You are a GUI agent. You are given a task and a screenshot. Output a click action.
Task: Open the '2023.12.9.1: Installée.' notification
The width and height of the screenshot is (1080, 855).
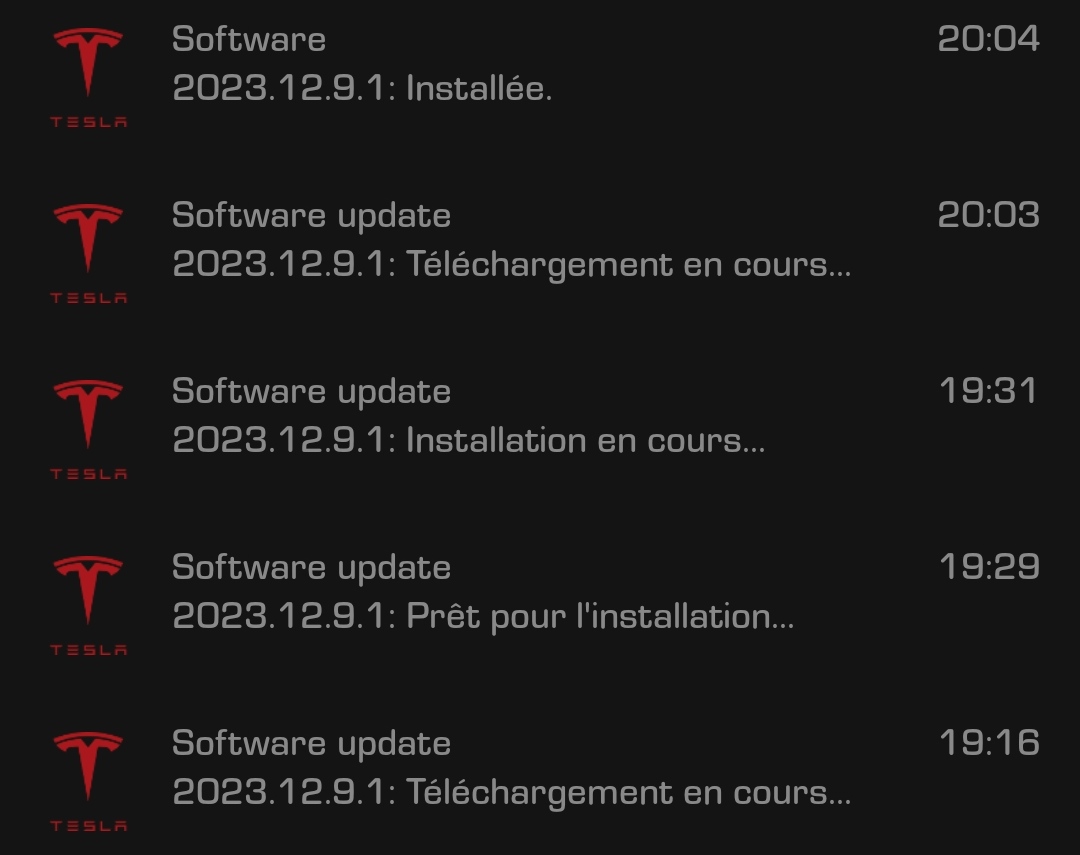coord(540,77)
